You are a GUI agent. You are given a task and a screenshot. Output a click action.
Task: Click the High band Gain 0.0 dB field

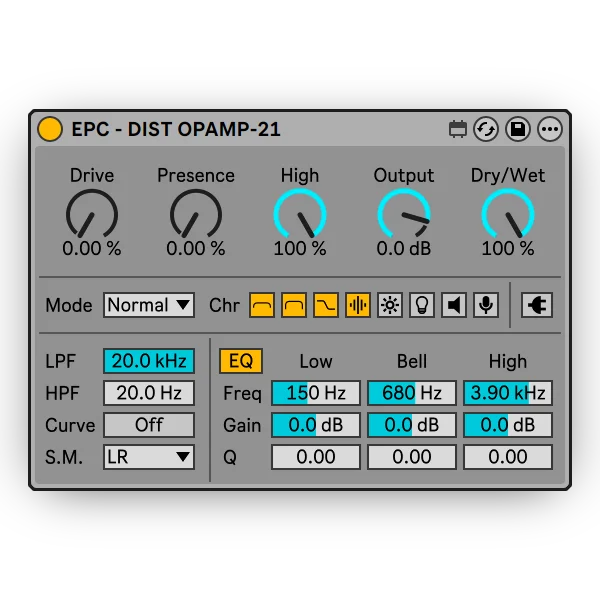(508, 425)
